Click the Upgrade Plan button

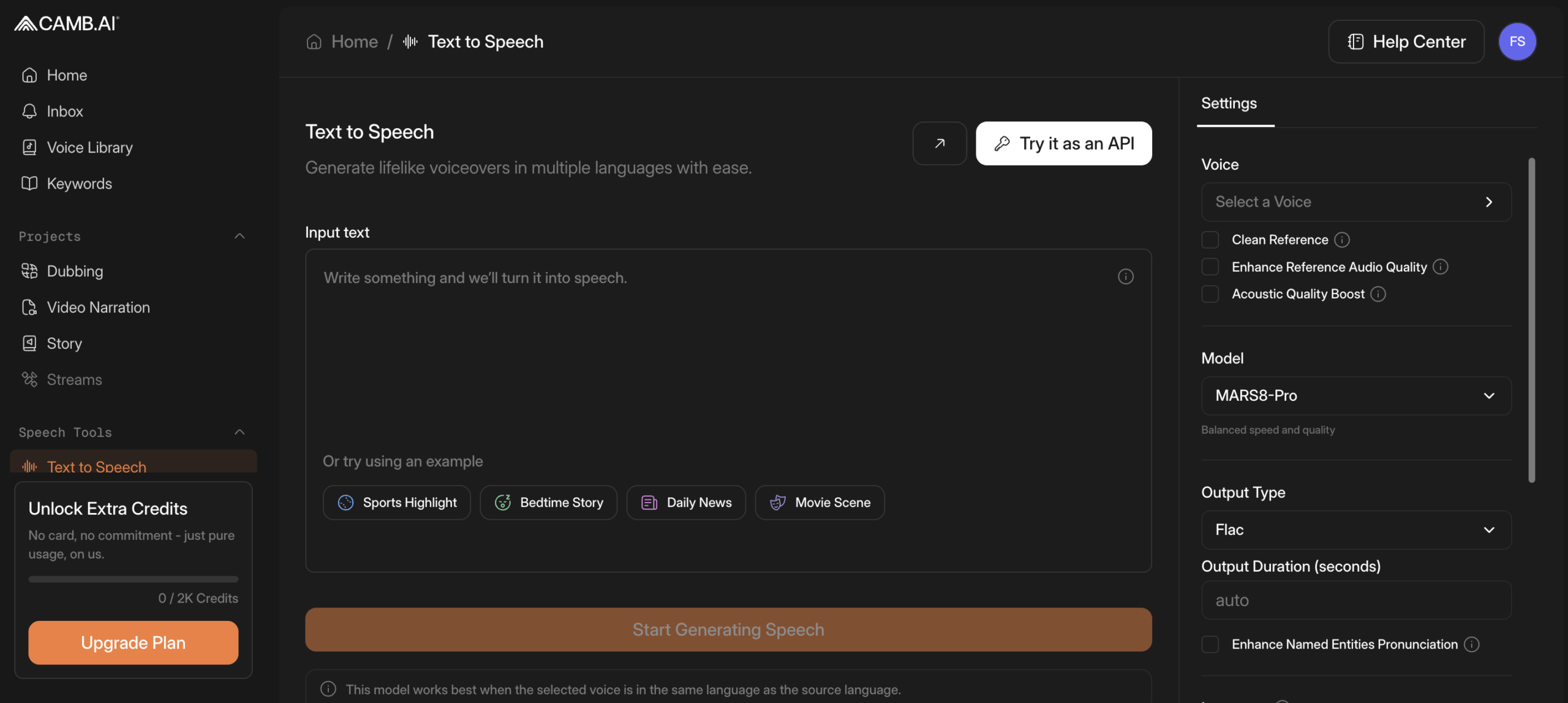[x=133, y=643]
